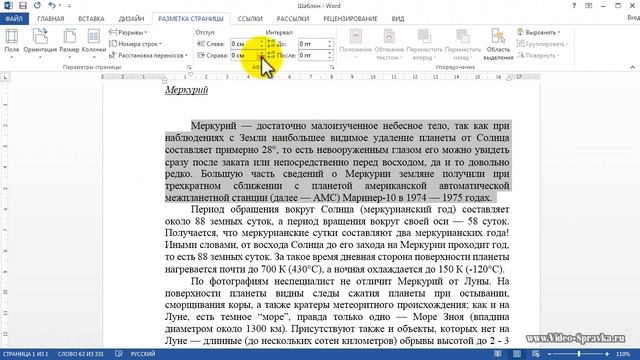Increase the Слева indent value
The width and height of the screenshot is (640, 360).
(262, 41)
